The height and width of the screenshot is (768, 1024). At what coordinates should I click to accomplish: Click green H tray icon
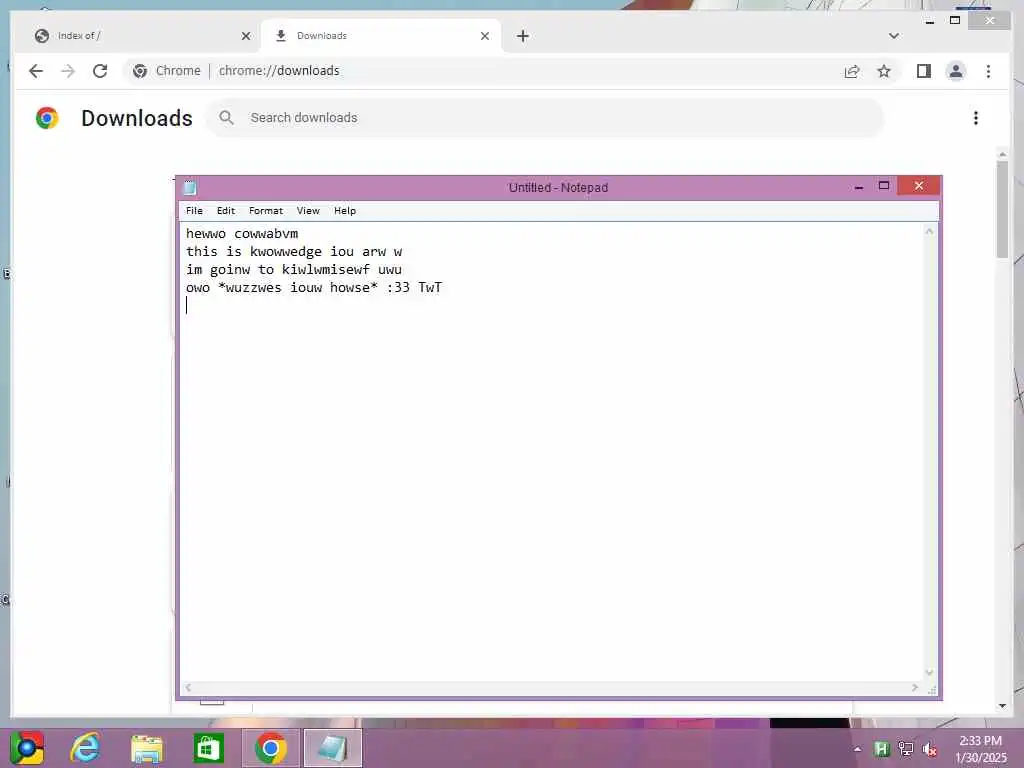click(882, 749)
